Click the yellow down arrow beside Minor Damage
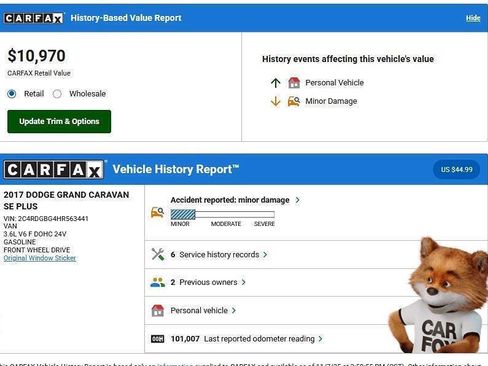The width and height of the screenshot is (488, 366). click(276, 101)
